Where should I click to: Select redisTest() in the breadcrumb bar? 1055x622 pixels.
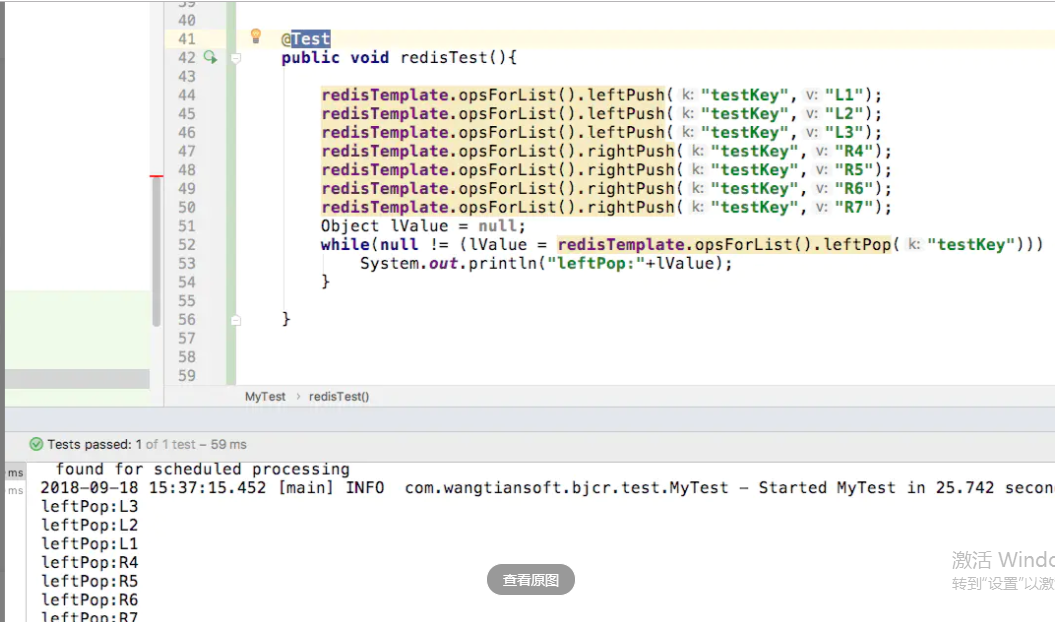click(339, 396)
